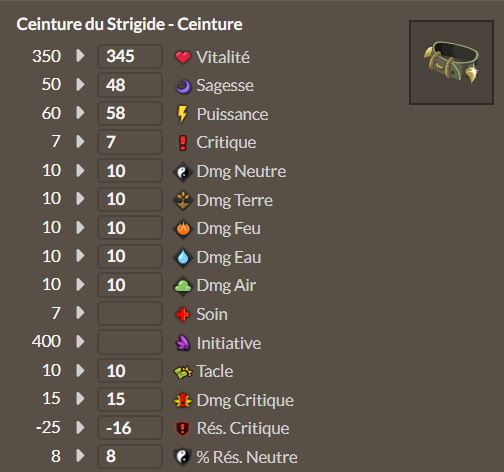504x472 pixels.
Task: Click the Ceinture du Strigide item thumbnail
Action: tap(451, 62)
